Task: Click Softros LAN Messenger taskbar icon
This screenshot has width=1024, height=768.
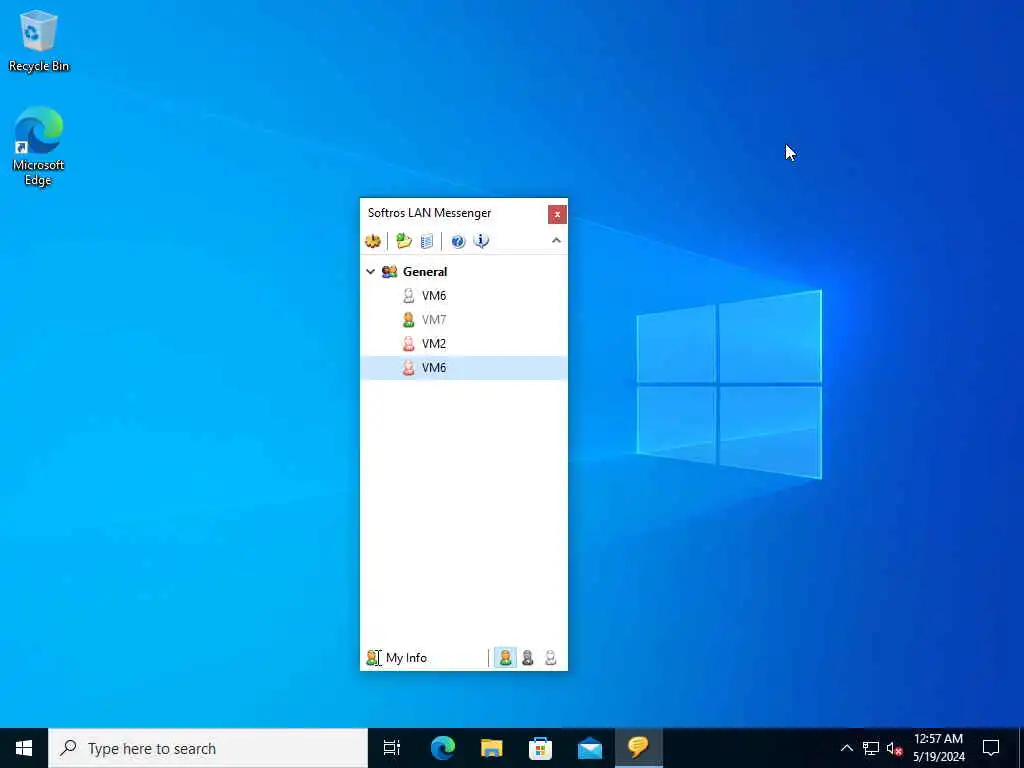Action: coord(638,748)
